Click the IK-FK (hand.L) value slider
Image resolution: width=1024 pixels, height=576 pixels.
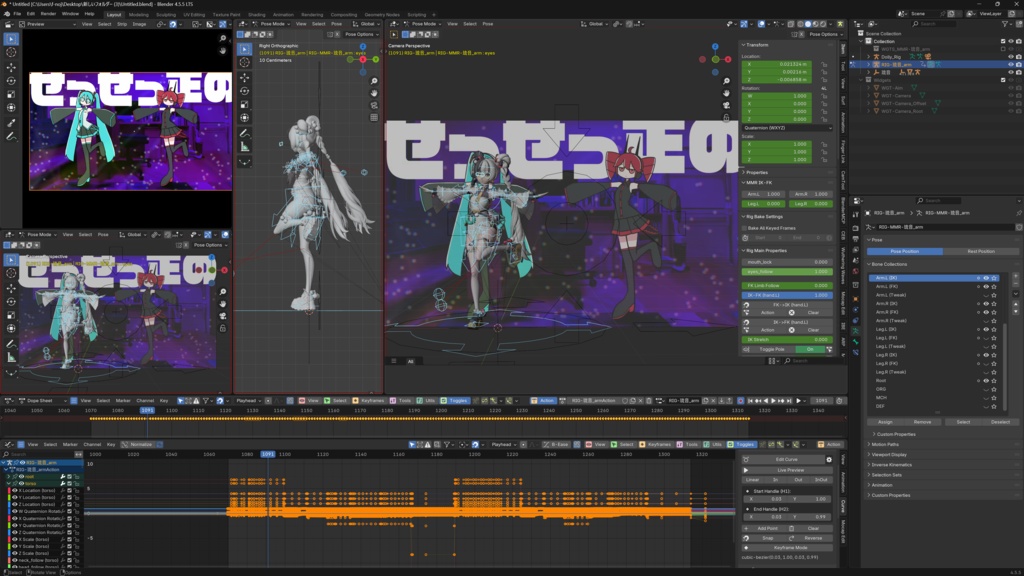788,296
